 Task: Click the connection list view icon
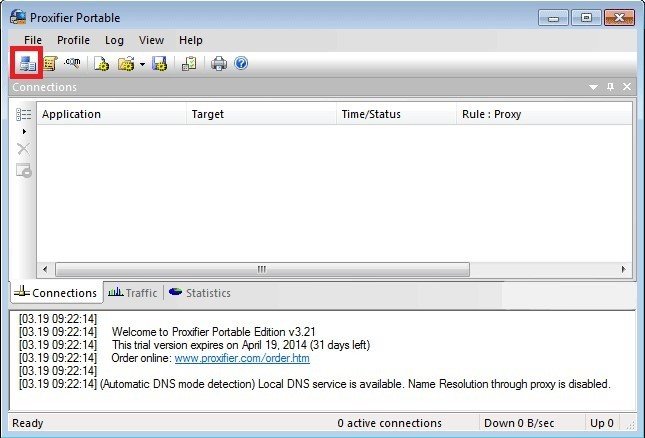click(23, 114)
